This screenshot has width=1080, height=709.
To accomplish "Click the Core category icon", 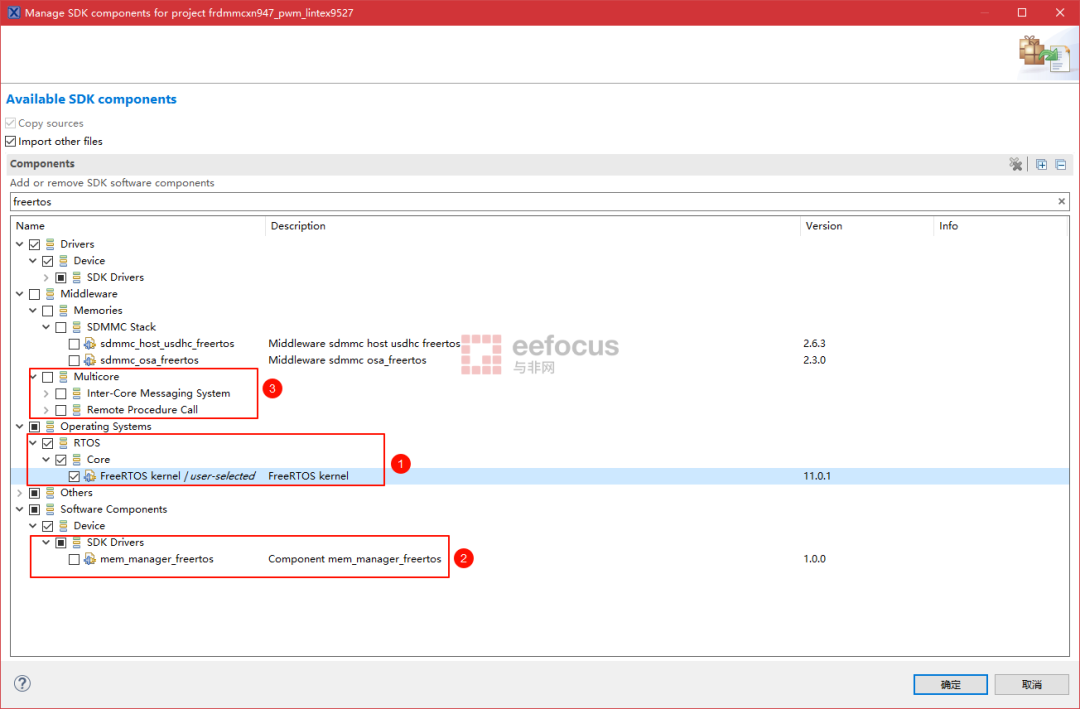I will [76, 459].
